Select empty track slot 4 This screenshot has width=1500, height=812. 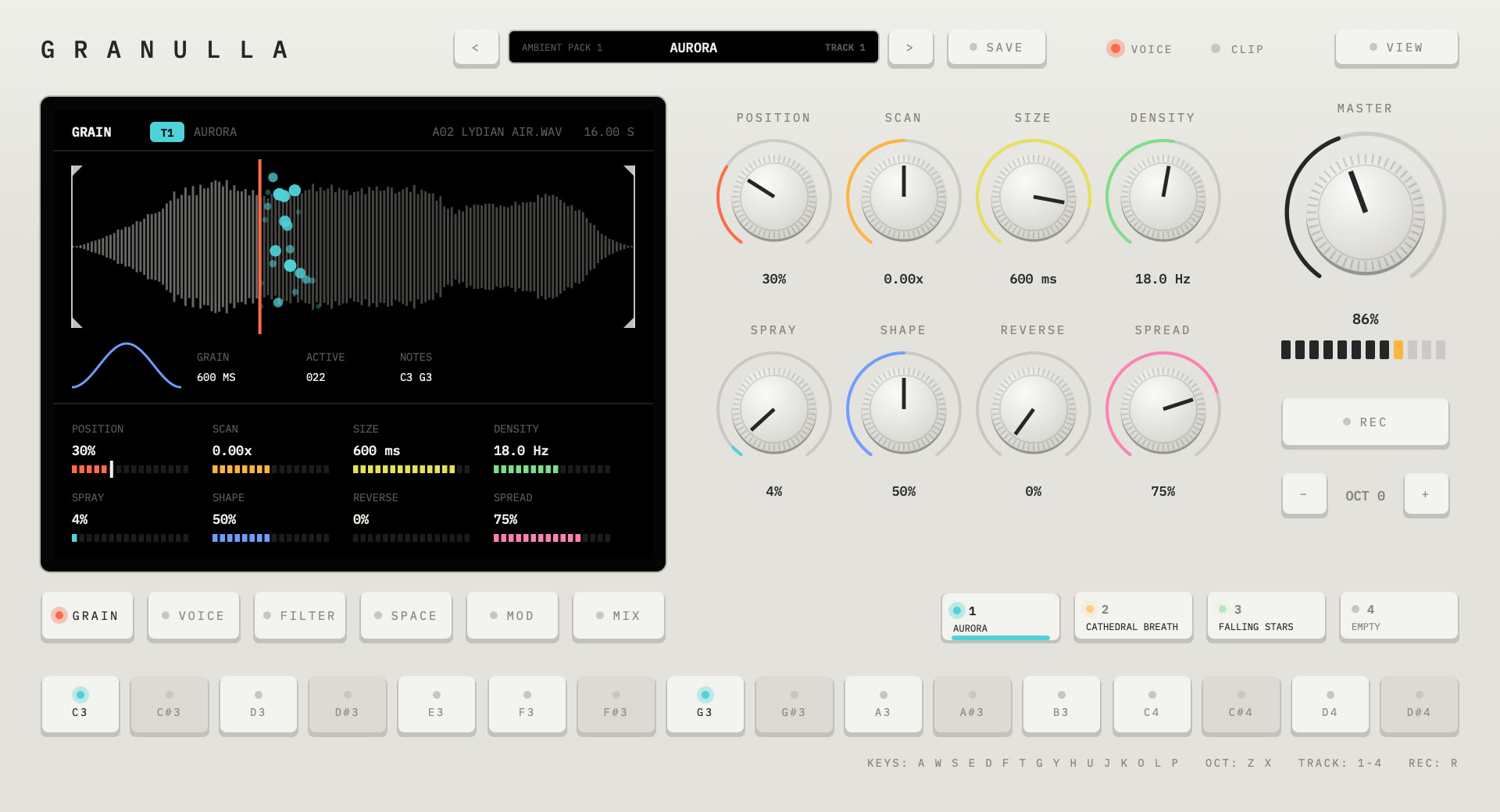pyautogui.click(x=1399, y=616)
